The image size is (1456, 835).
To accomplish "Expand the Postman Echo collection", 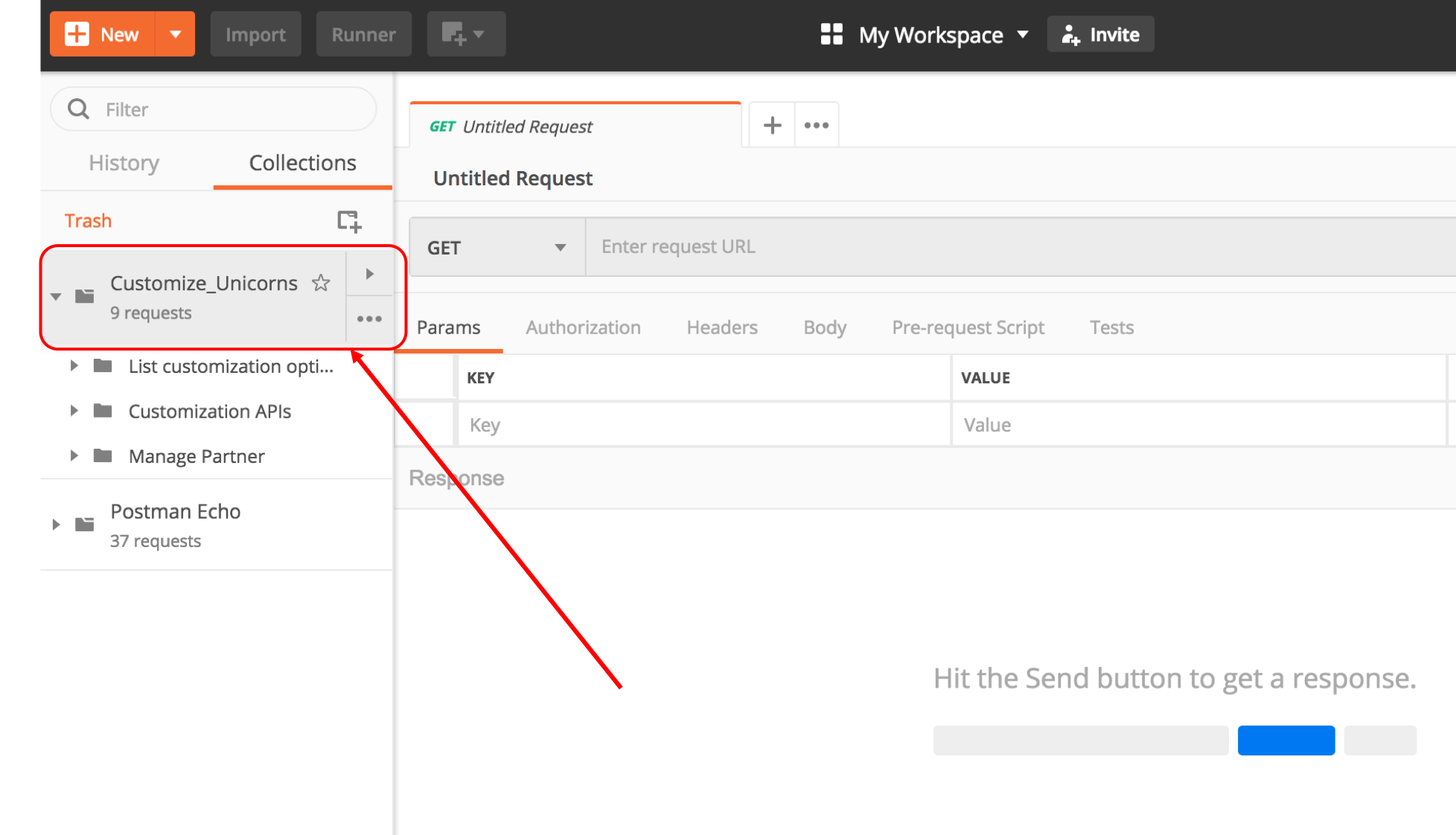I will (56, 525).
